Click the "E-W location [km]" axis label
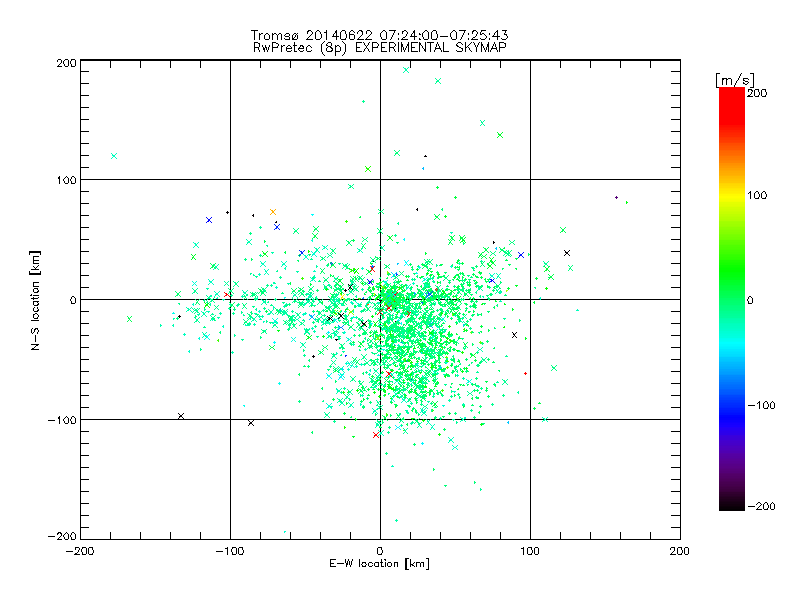Viewport: 800px width, 600px height. (379, 564)
